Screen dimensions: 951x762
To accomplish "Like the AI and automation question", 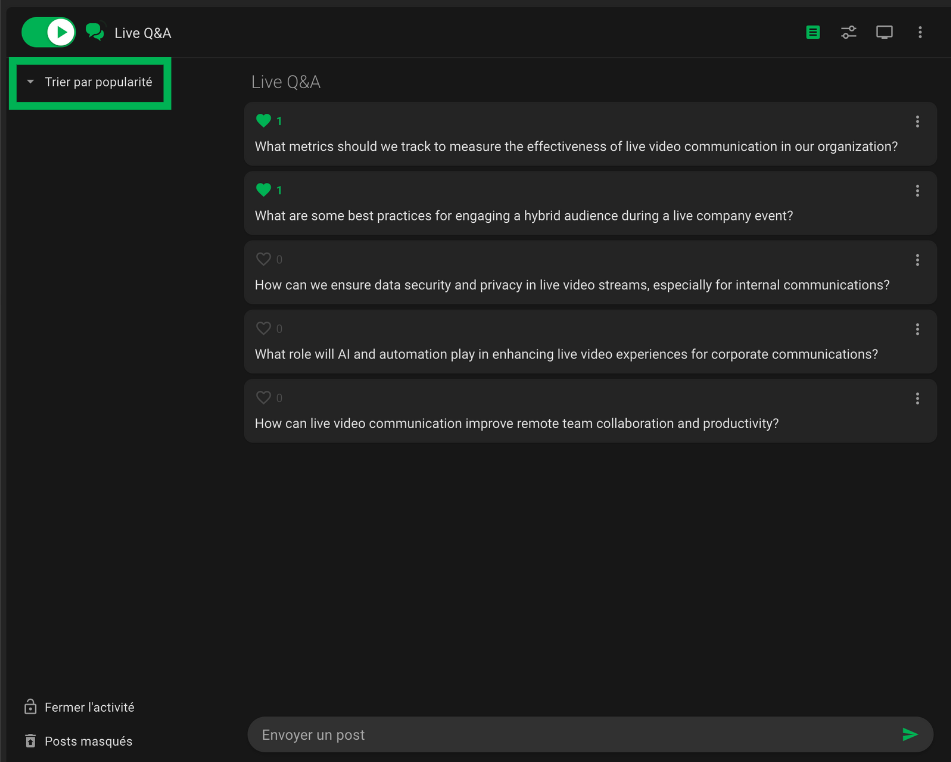I will pyautogui.click(x=264, y=328).
